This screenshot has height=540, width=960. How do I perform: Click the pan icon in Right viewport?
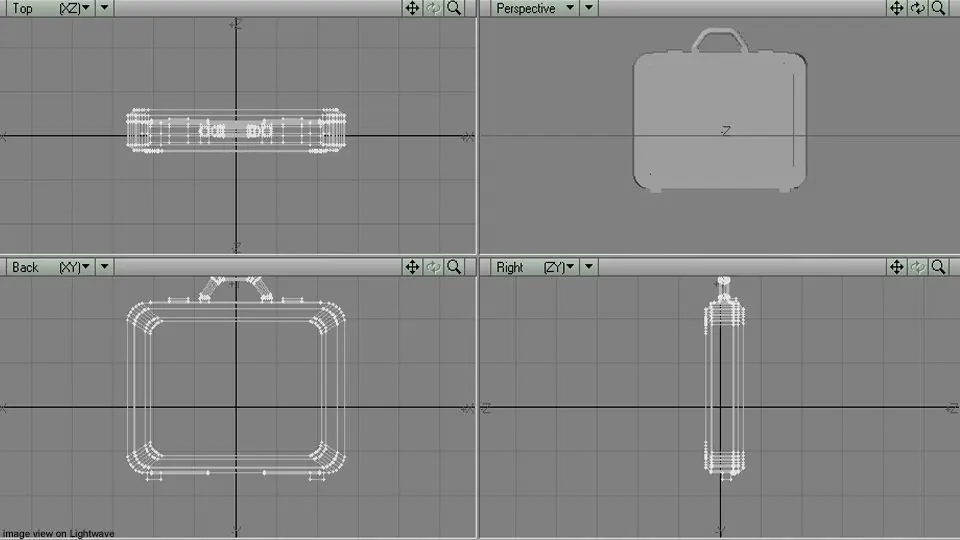coord(896,267)
